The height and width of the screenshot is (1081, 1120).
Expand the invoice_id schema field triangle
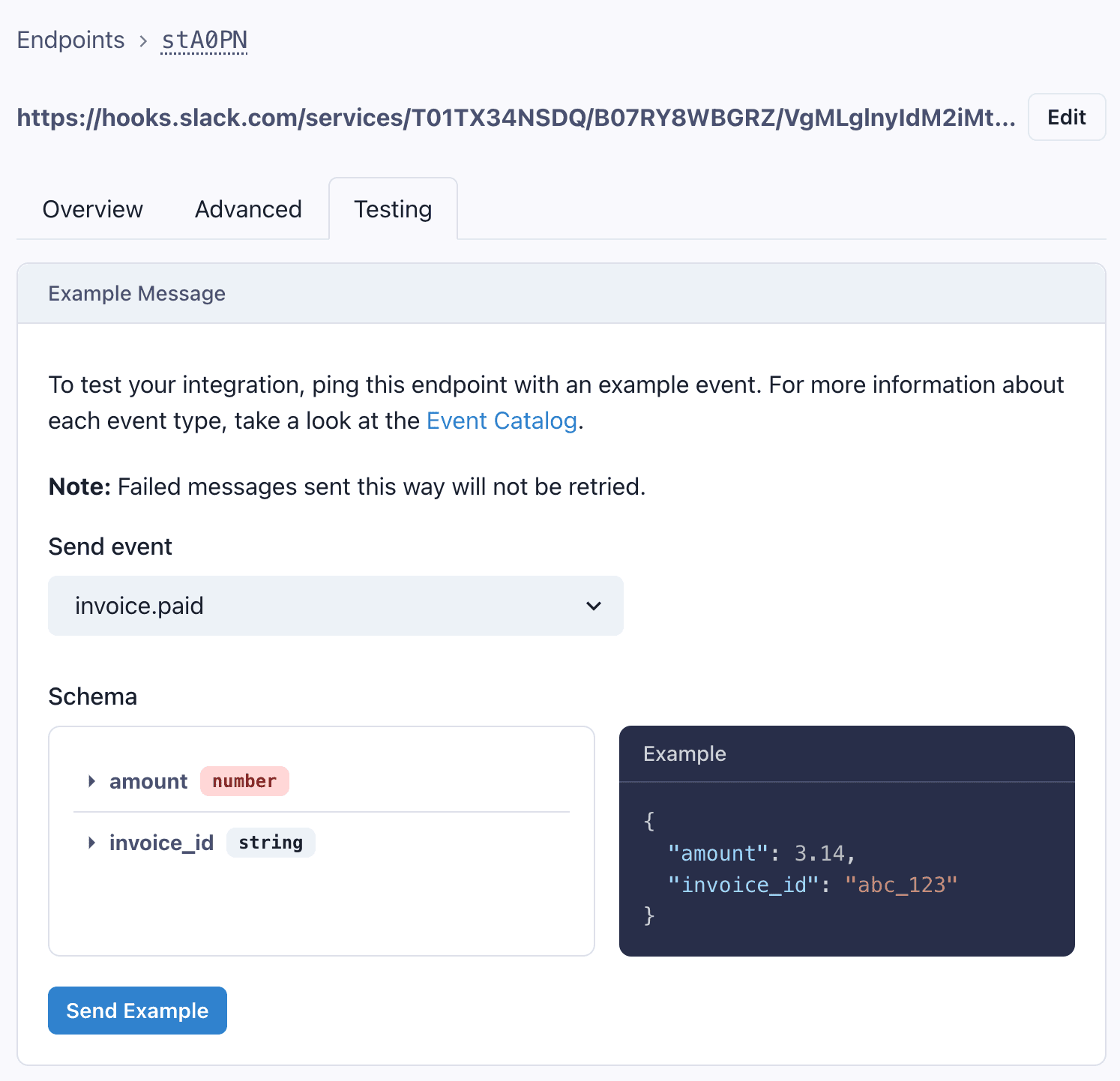[91, 843]
